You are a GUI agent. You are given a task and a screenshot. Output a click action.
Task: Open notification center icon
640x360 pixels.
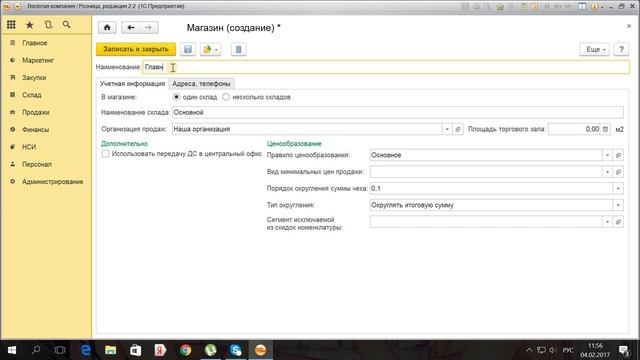tap(623, 350)
